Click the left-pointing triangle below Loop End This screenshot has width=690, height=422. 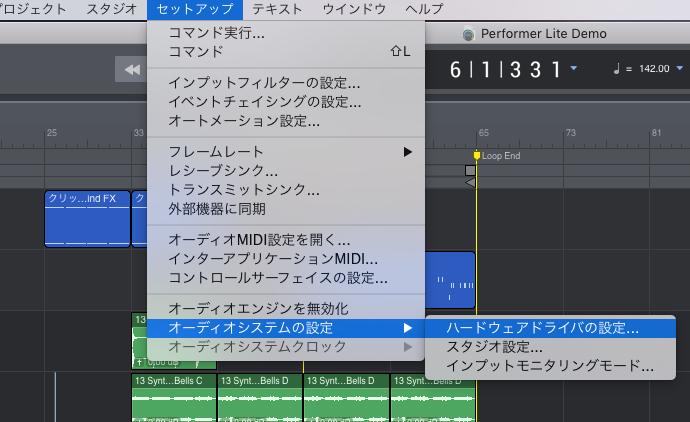pyautogui.click(x=470, y=182)
